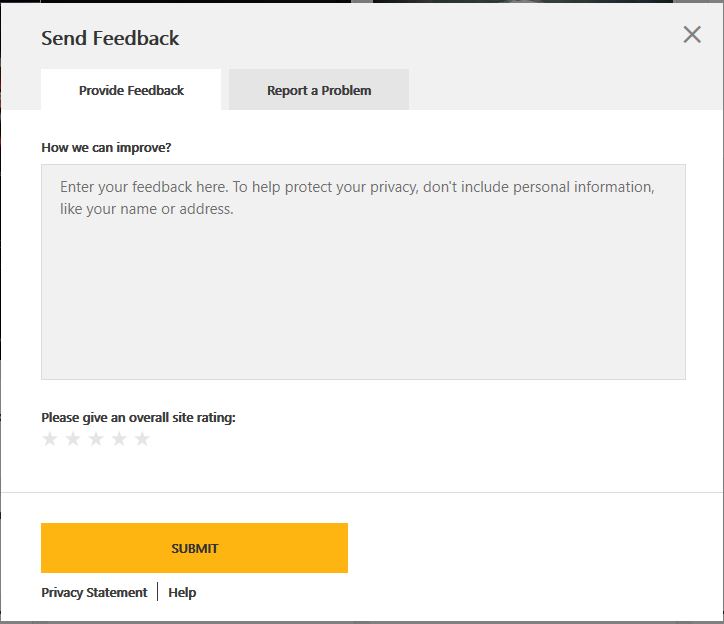The height and width of the screenshot is (624, 724).
Task: Focus the feedback text area
Action: (x=363, y=272)
